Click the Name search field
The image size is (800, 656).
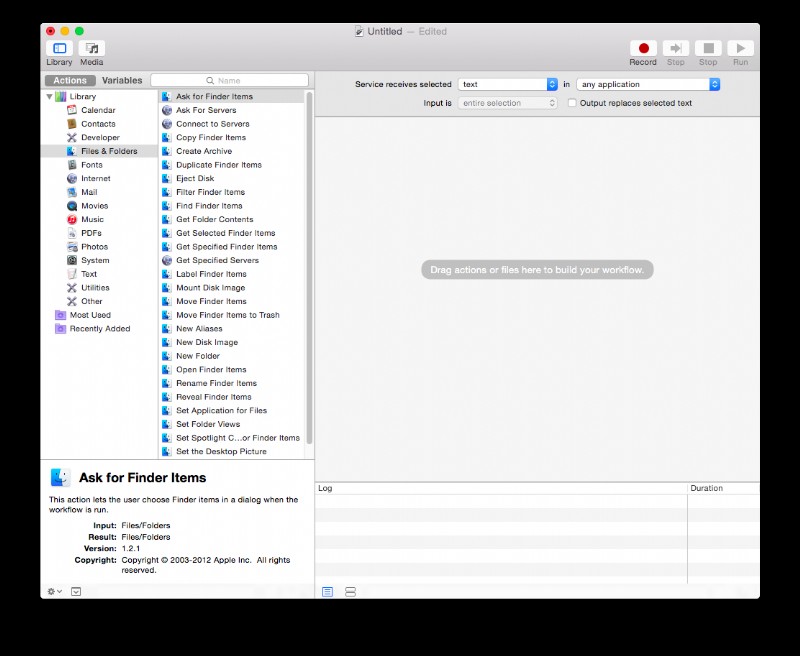tap(232, 79)
